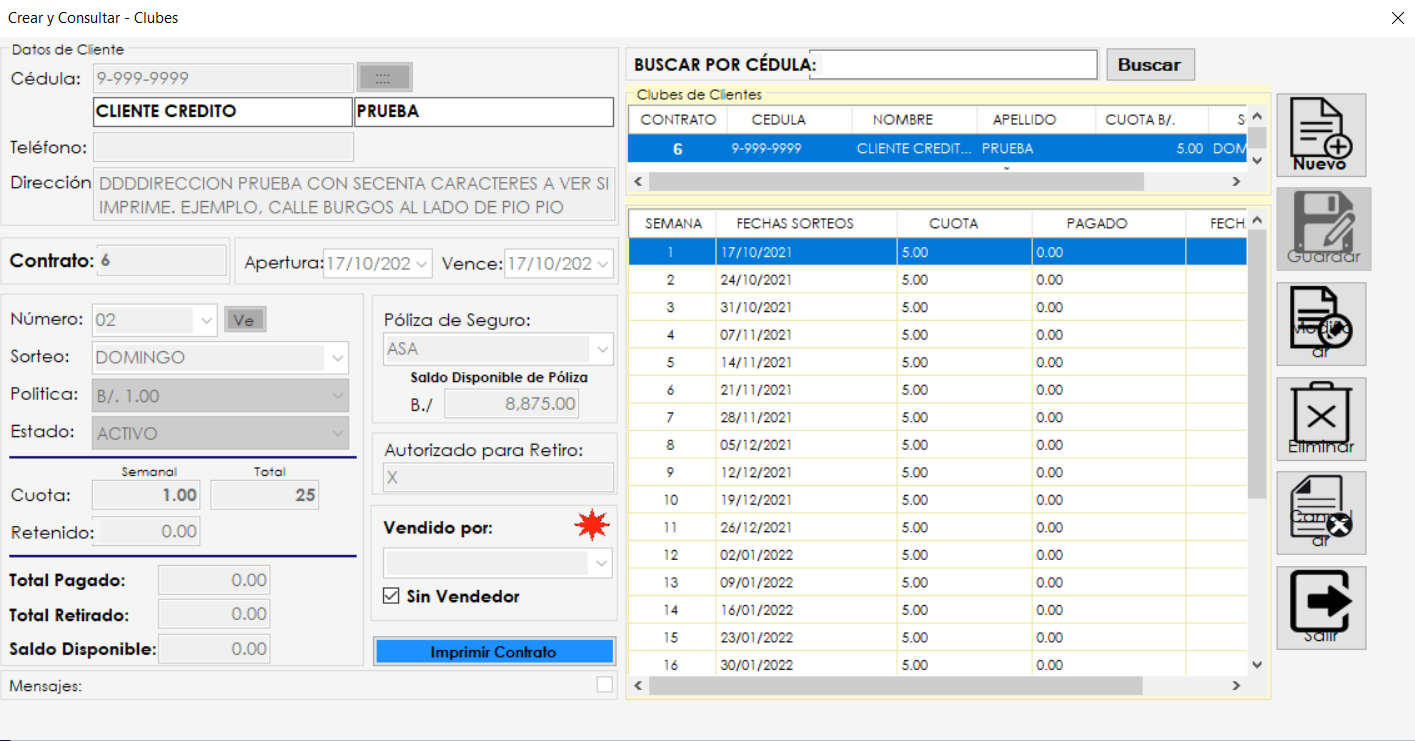Expand the Sorteo DOMINGO combo box
The width and height of the screenshot is (1415, 741).
click(336, 357)
